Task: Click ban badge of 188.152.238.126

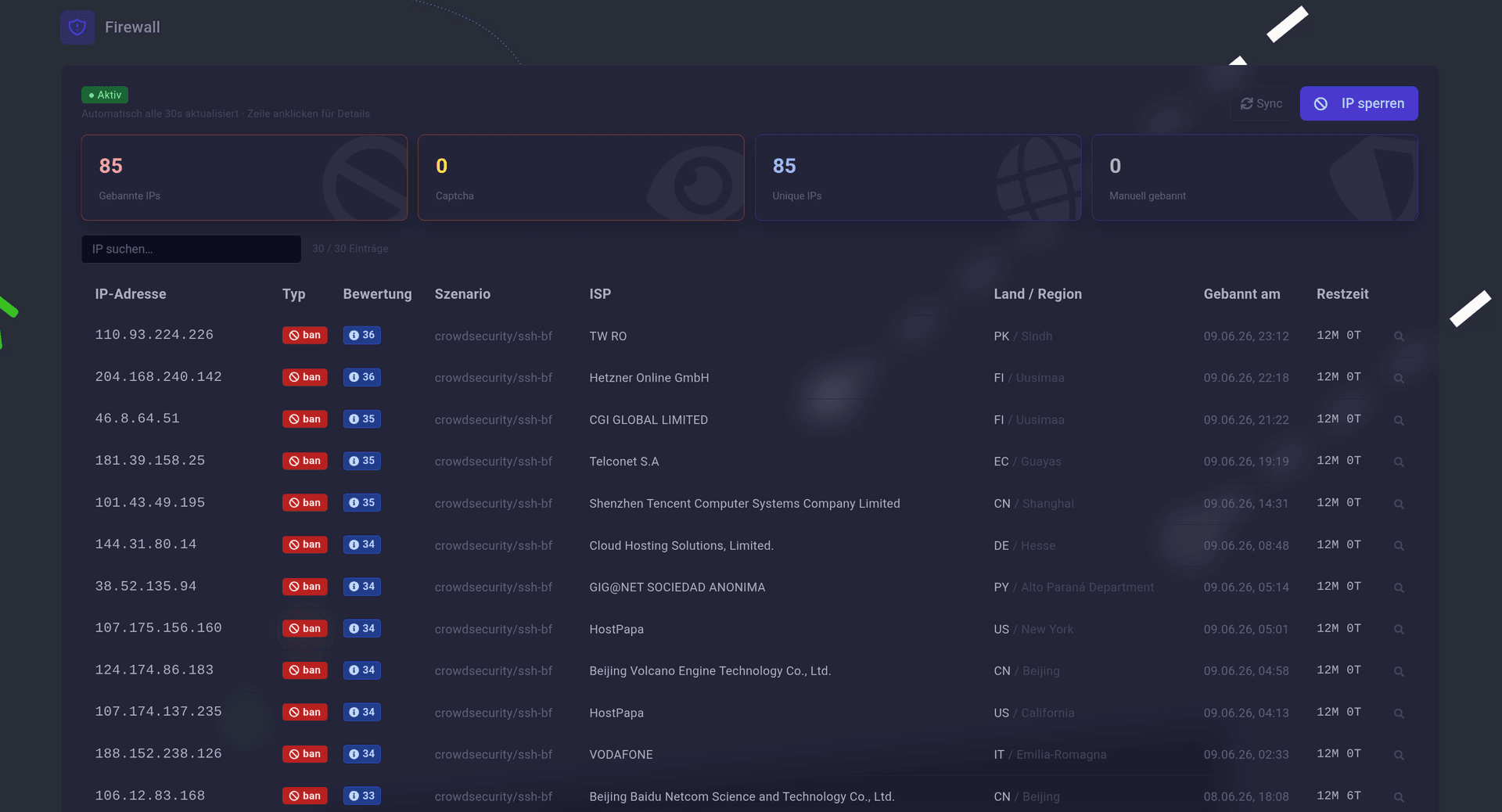Action: click(305, 754)
